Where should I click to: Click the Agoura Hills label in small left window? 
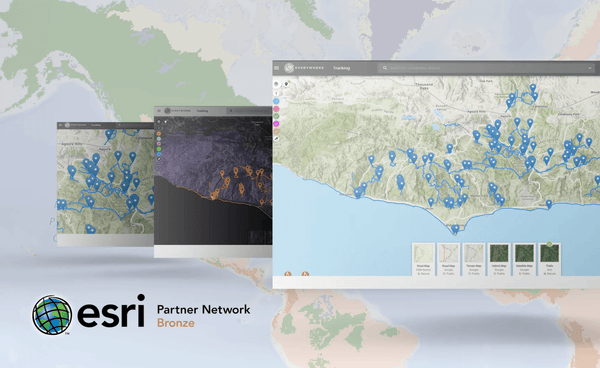point(72,144)
